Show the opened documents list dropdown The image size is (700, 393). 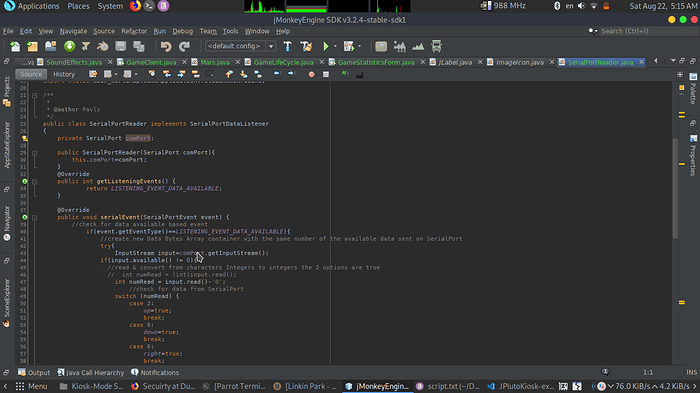point(673,61)
